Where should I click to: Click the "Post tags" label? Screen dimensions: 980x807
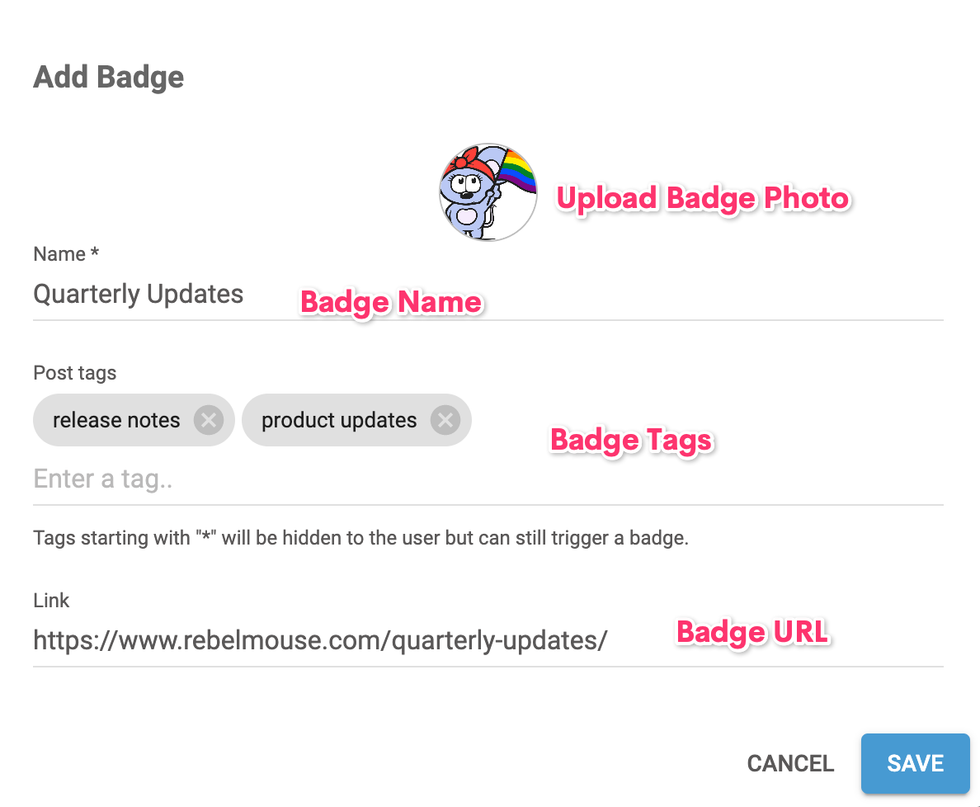click(x=75, y=373)
